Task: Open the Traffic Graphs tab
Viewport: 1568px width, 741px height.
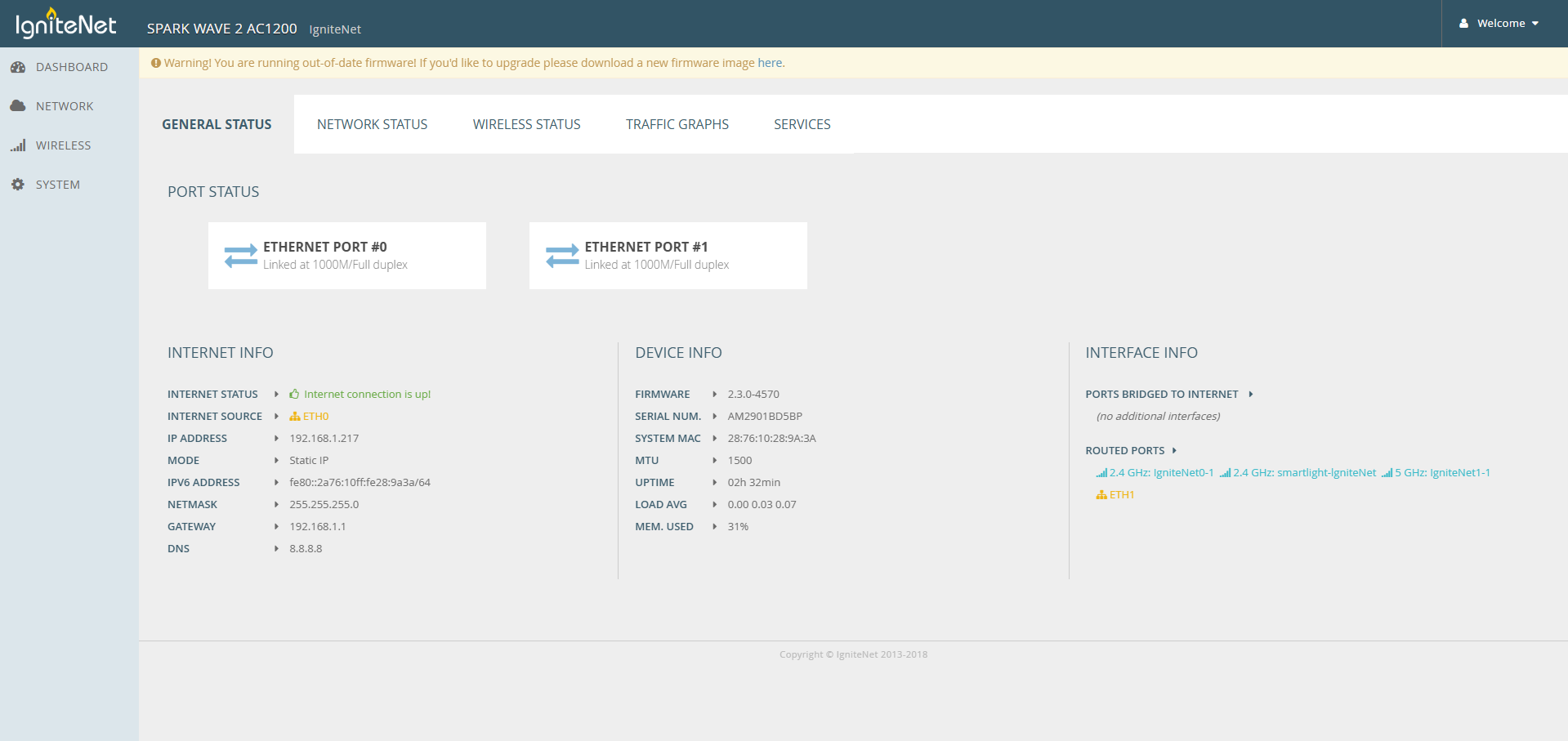Action: (677, 124)
